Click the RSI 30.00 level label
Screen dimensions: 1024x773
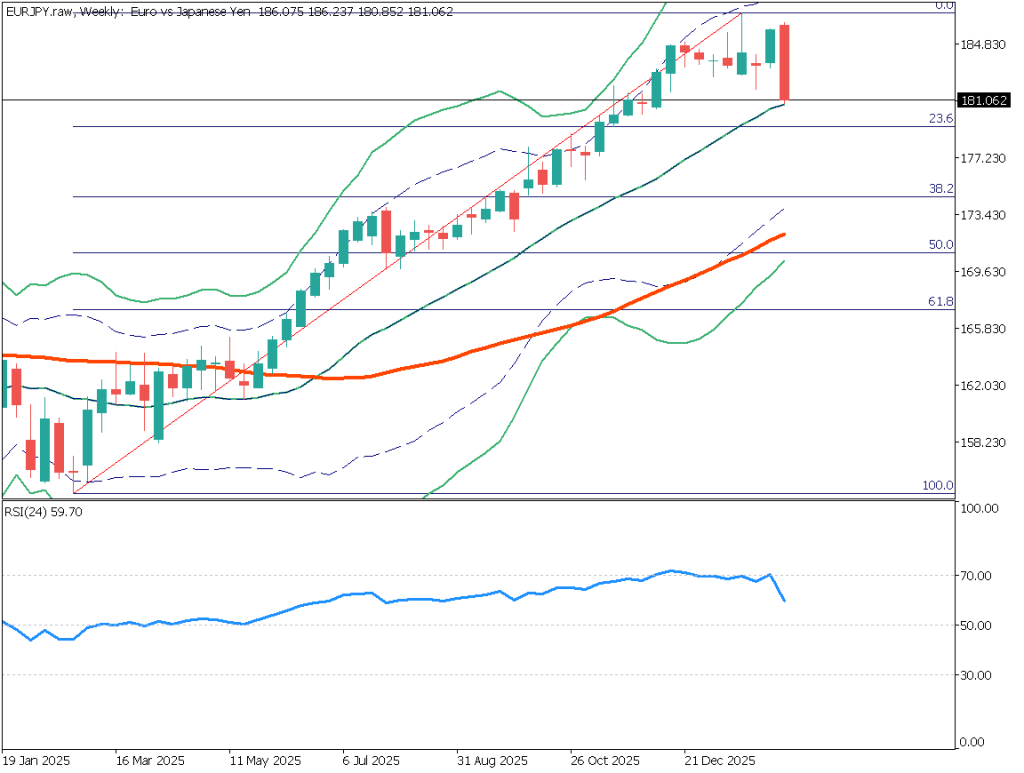coord(980,676)
